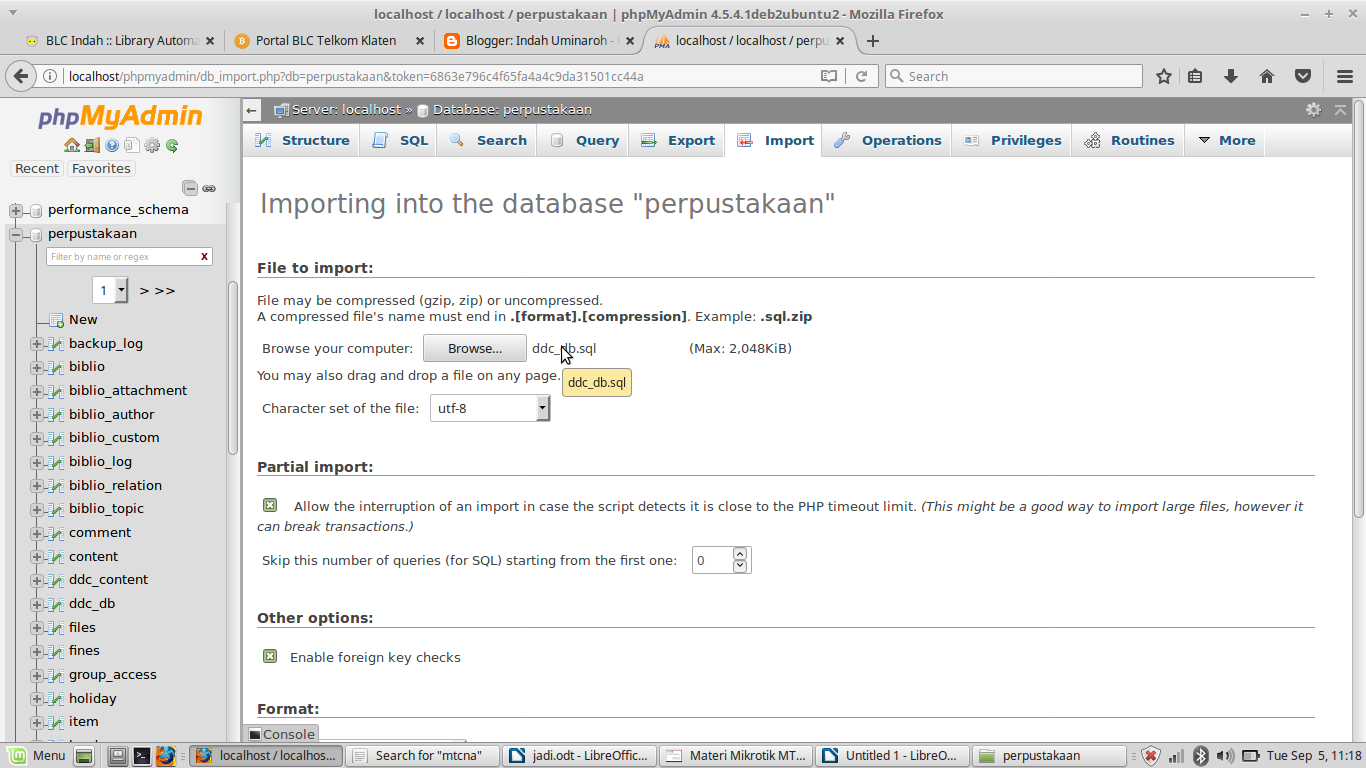The image size is (1366, 768).
Task: Open phpMyAdmin documentation question-mark icon
Action: pyautogui.click(x=112, y=145)
